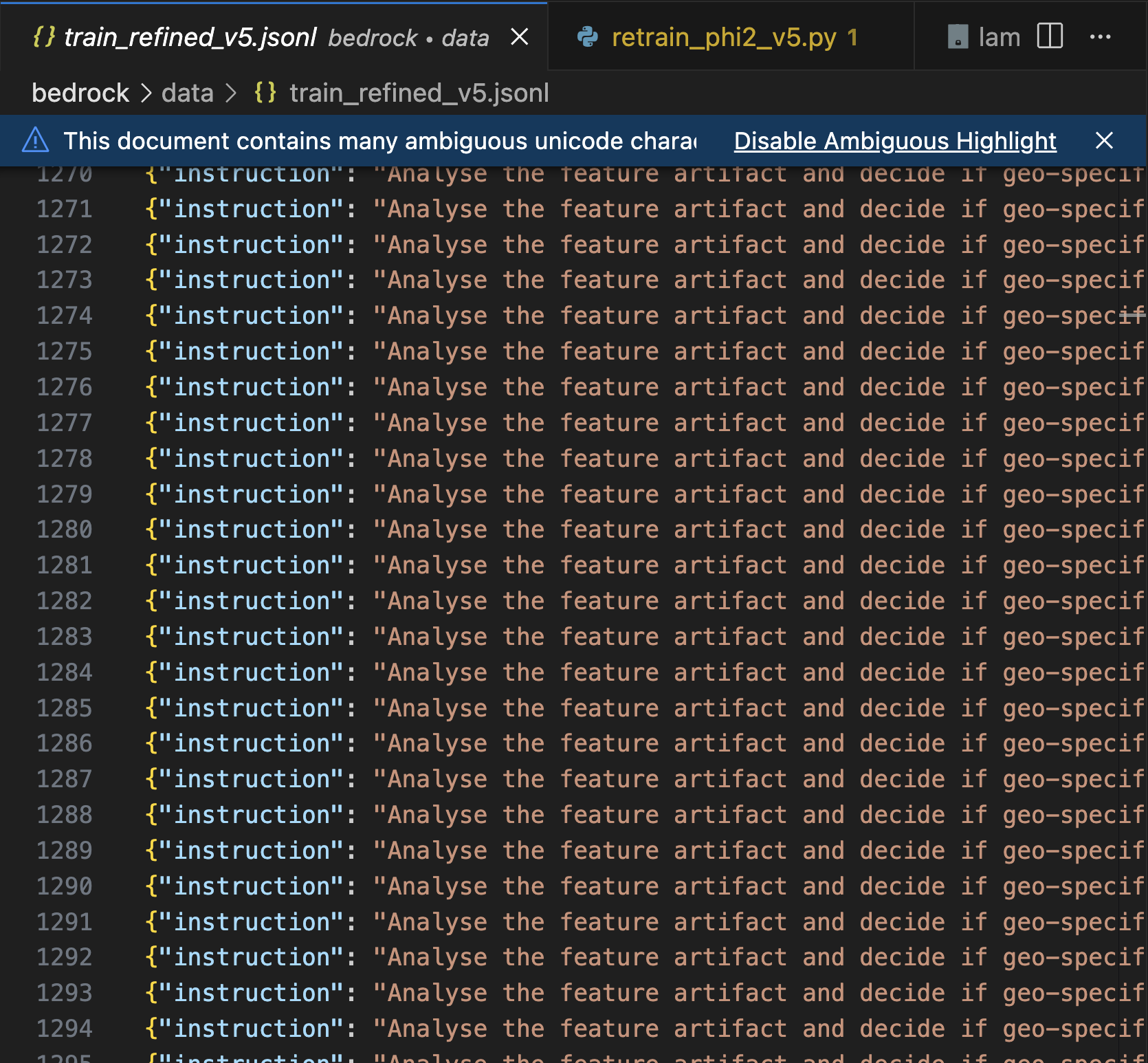Click the JSON braces icon in the breadcrumb

(x=265, y=93)
